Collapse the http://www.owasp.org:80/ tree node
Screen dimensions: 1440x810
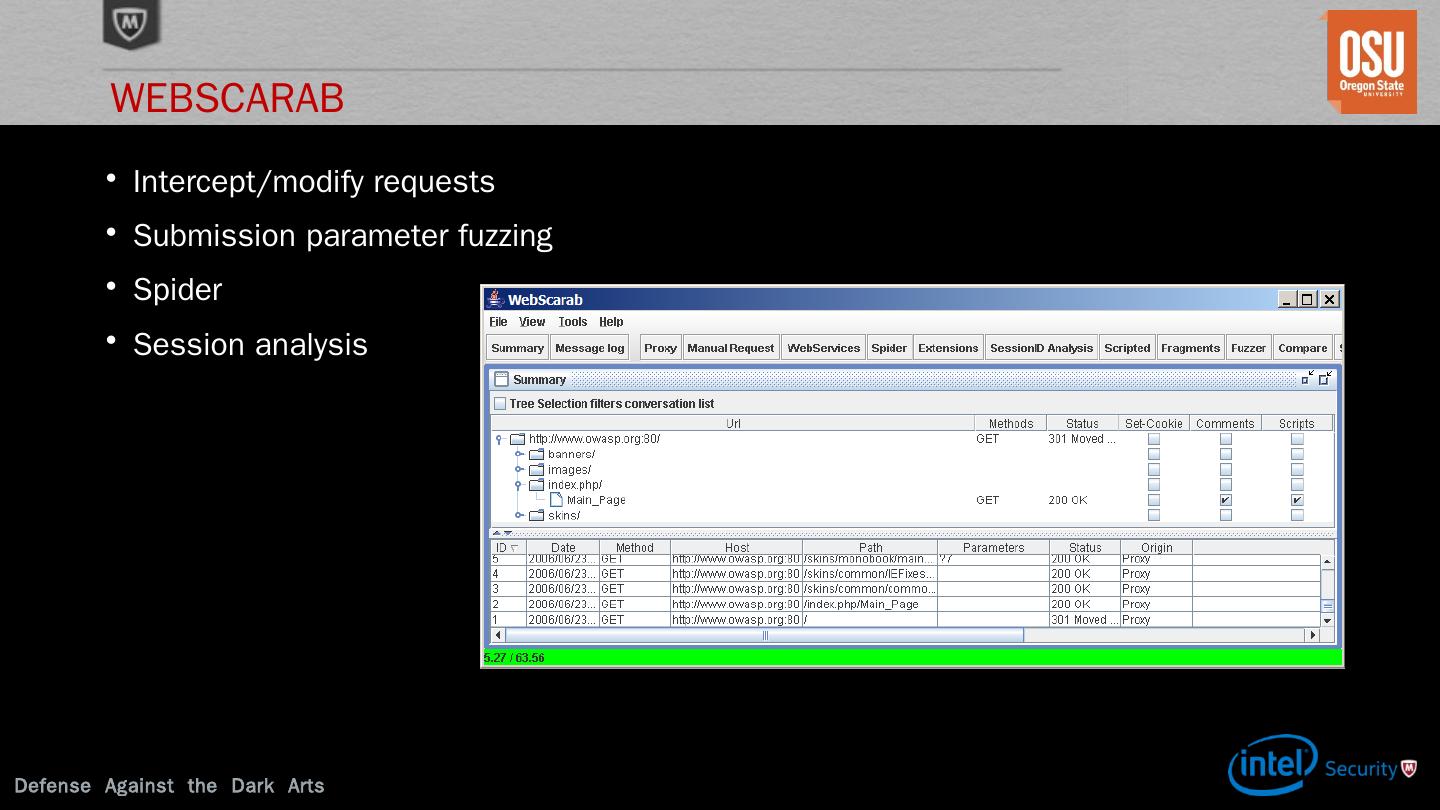coord(499,439)
